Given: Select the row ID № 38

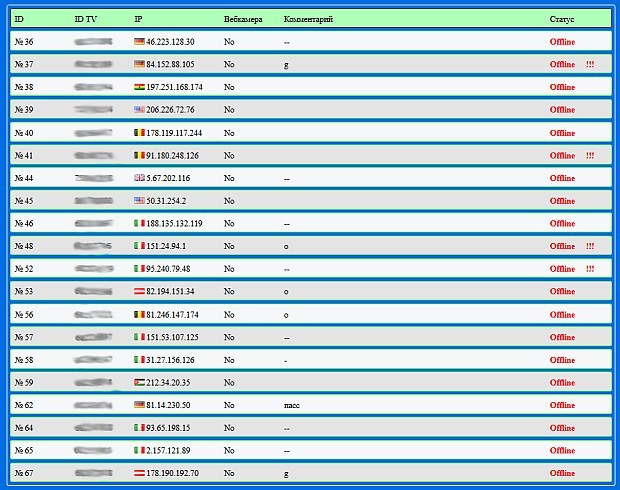Looking at the screenshot, I should [24, 87].
